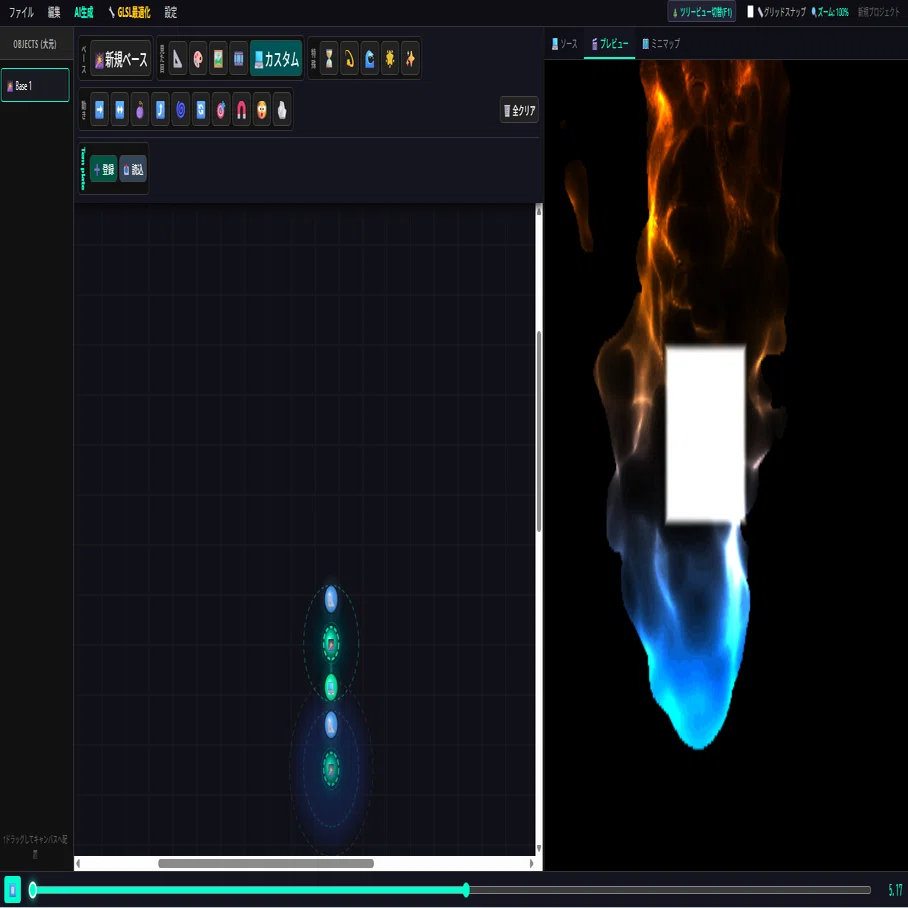Open the 編集 menu

point(54,12)
